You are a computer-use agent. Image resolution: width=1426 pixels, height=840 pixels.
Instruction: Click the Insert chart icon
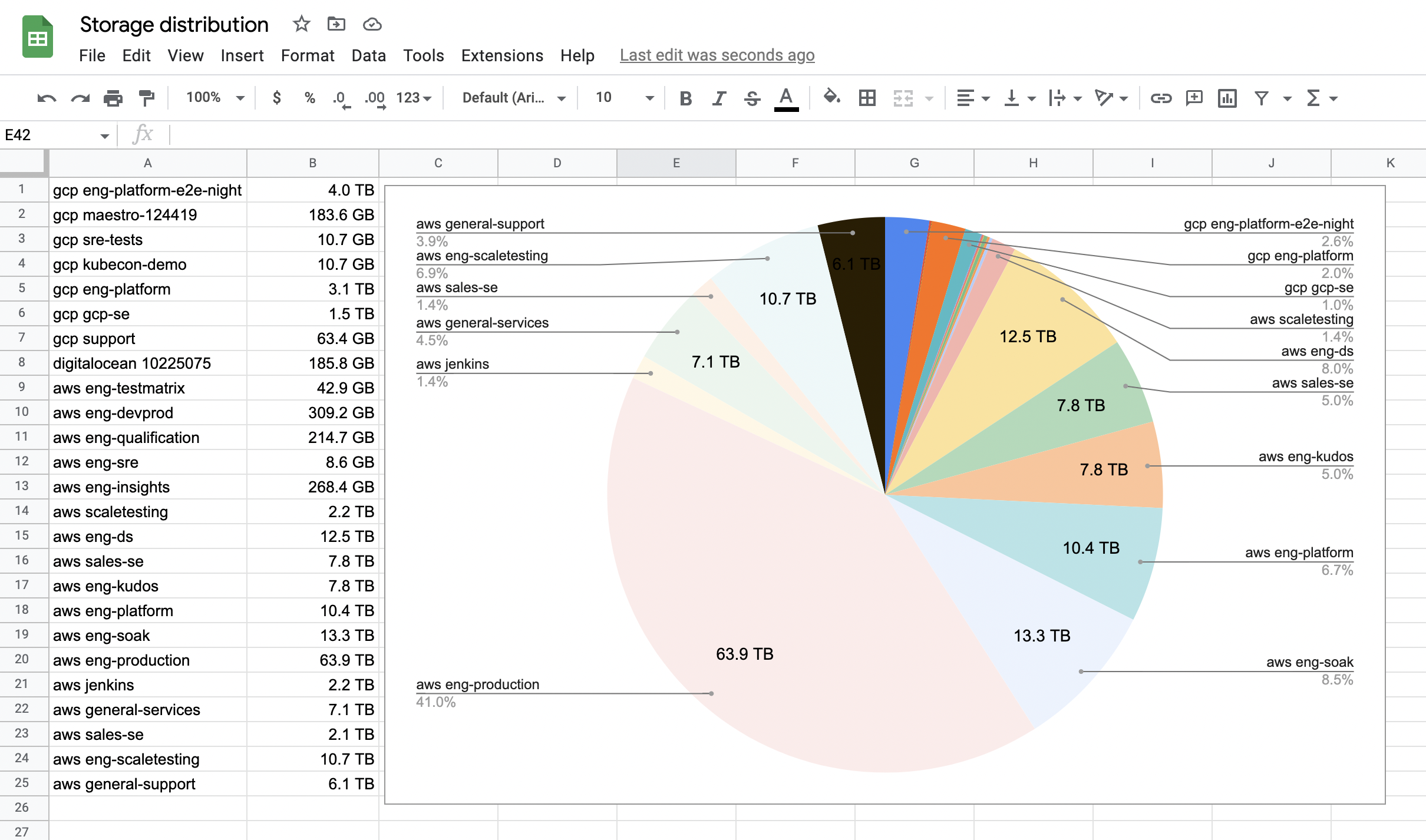point(1227,98)
